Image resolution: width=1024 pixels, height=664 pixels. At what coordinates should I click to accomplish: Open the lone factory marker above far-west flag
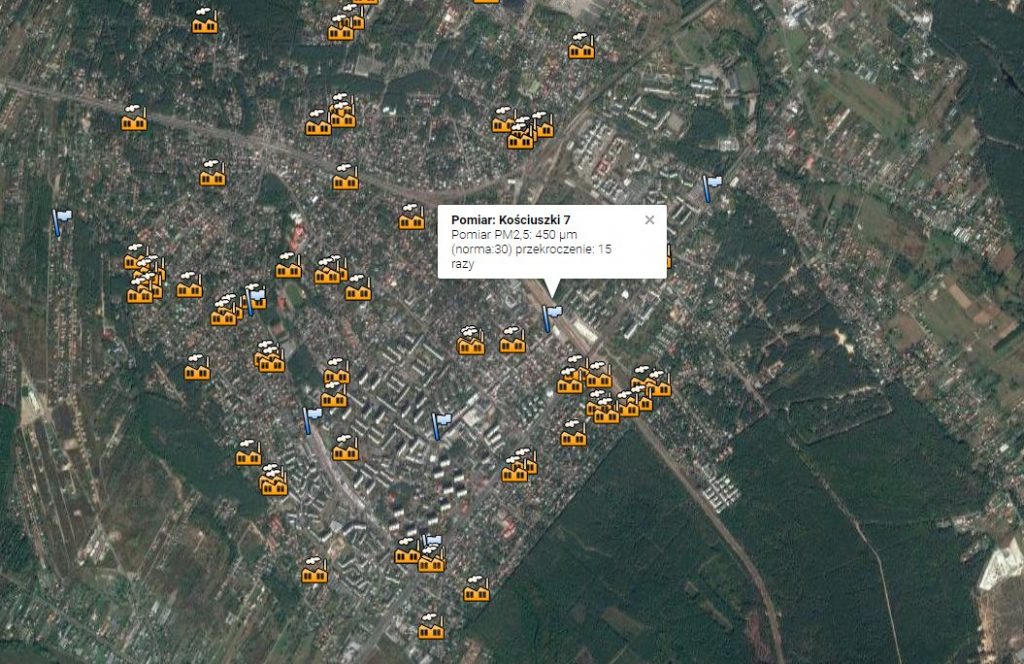click(134, 119)
